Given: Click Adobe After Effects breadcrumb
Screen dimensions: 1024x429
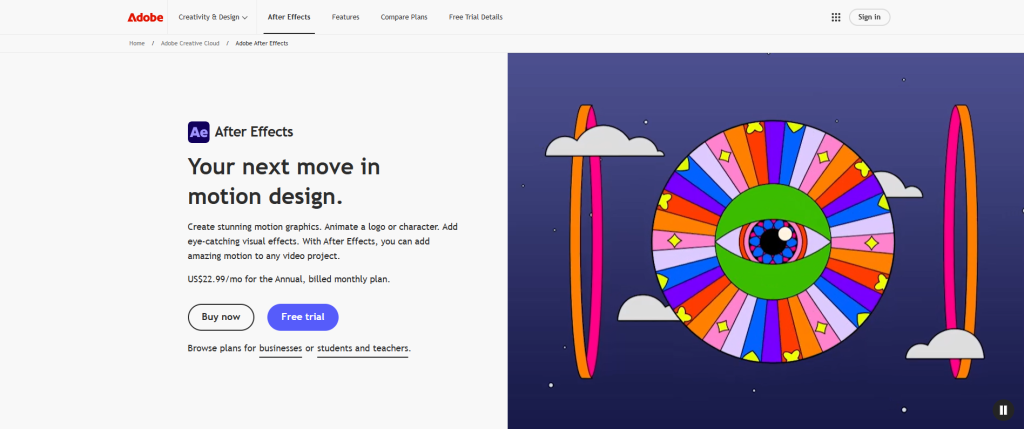Looking at the screenshot, I should pyautogui.click(x=262, y=43).
